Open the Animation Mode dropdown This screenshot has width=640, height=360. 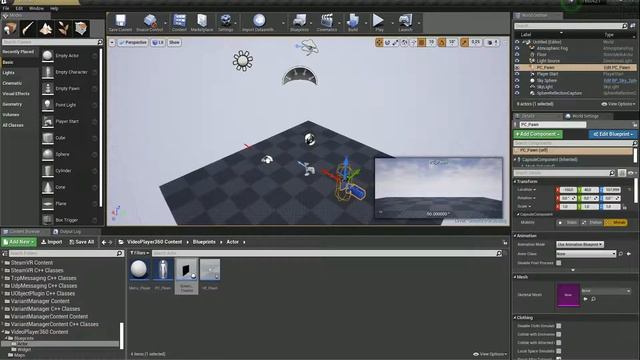coord(580,244)
